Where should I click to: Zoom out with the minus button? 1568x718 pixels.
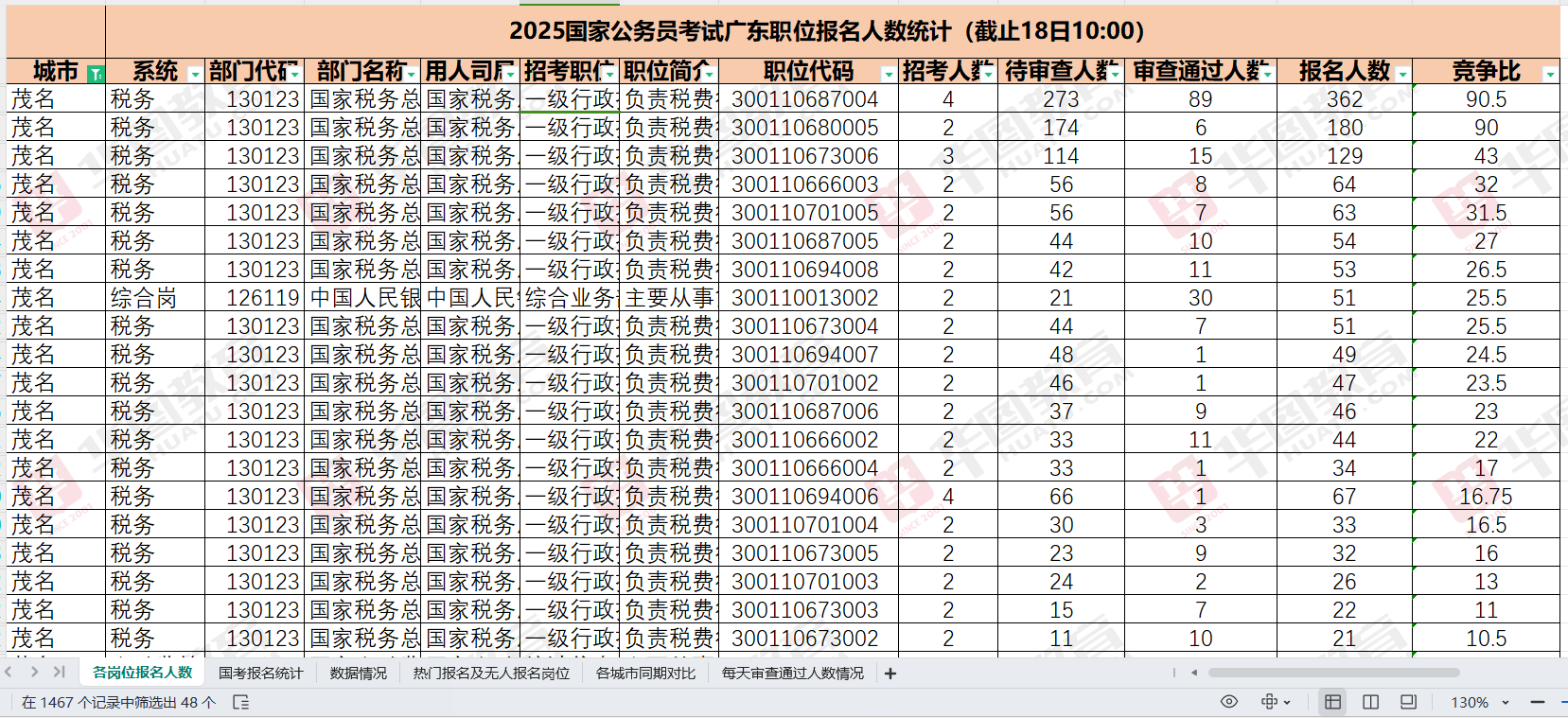1538,702
